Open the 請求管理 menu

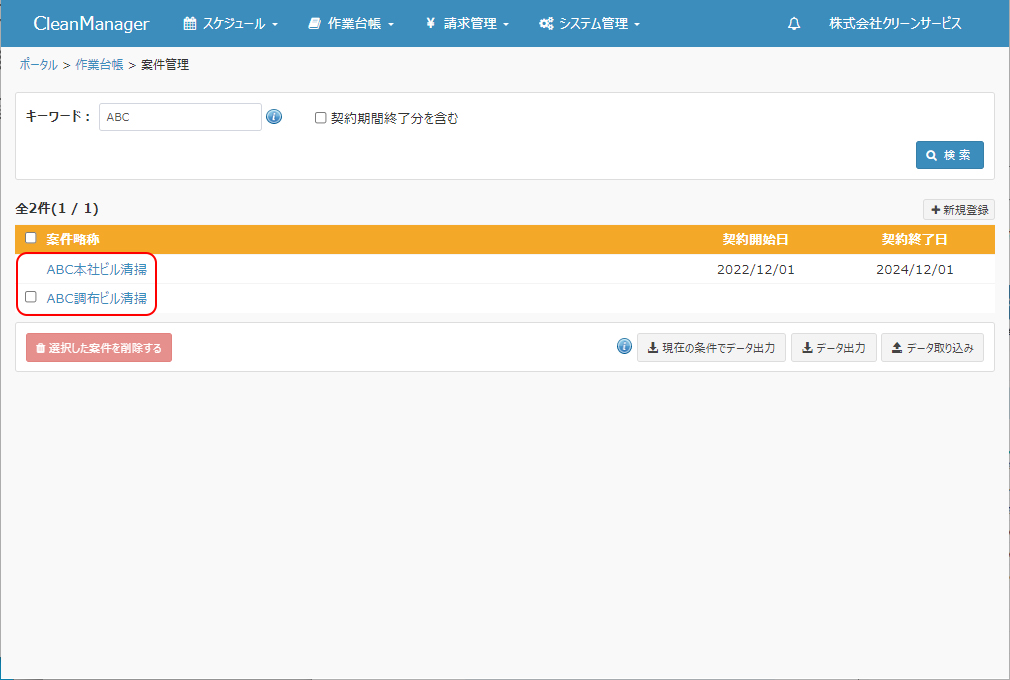point(467,24)
